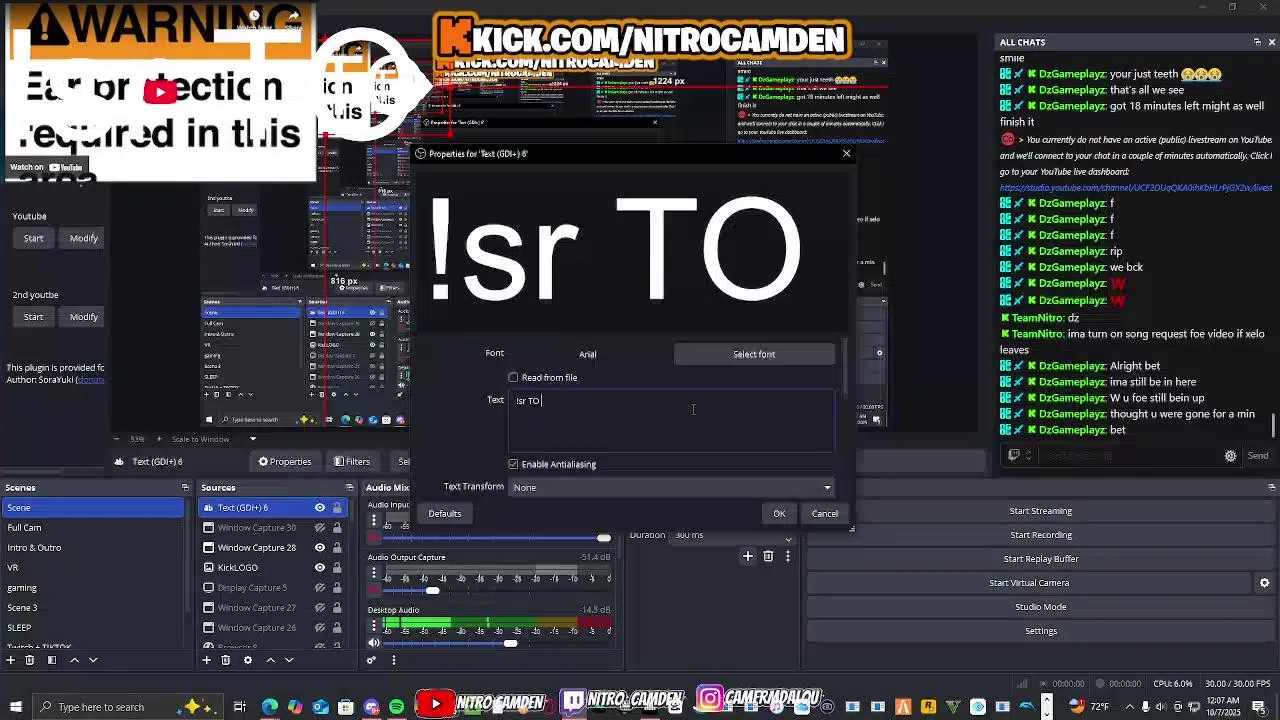Open the preview scale dropdown arrow

[252, 439]
